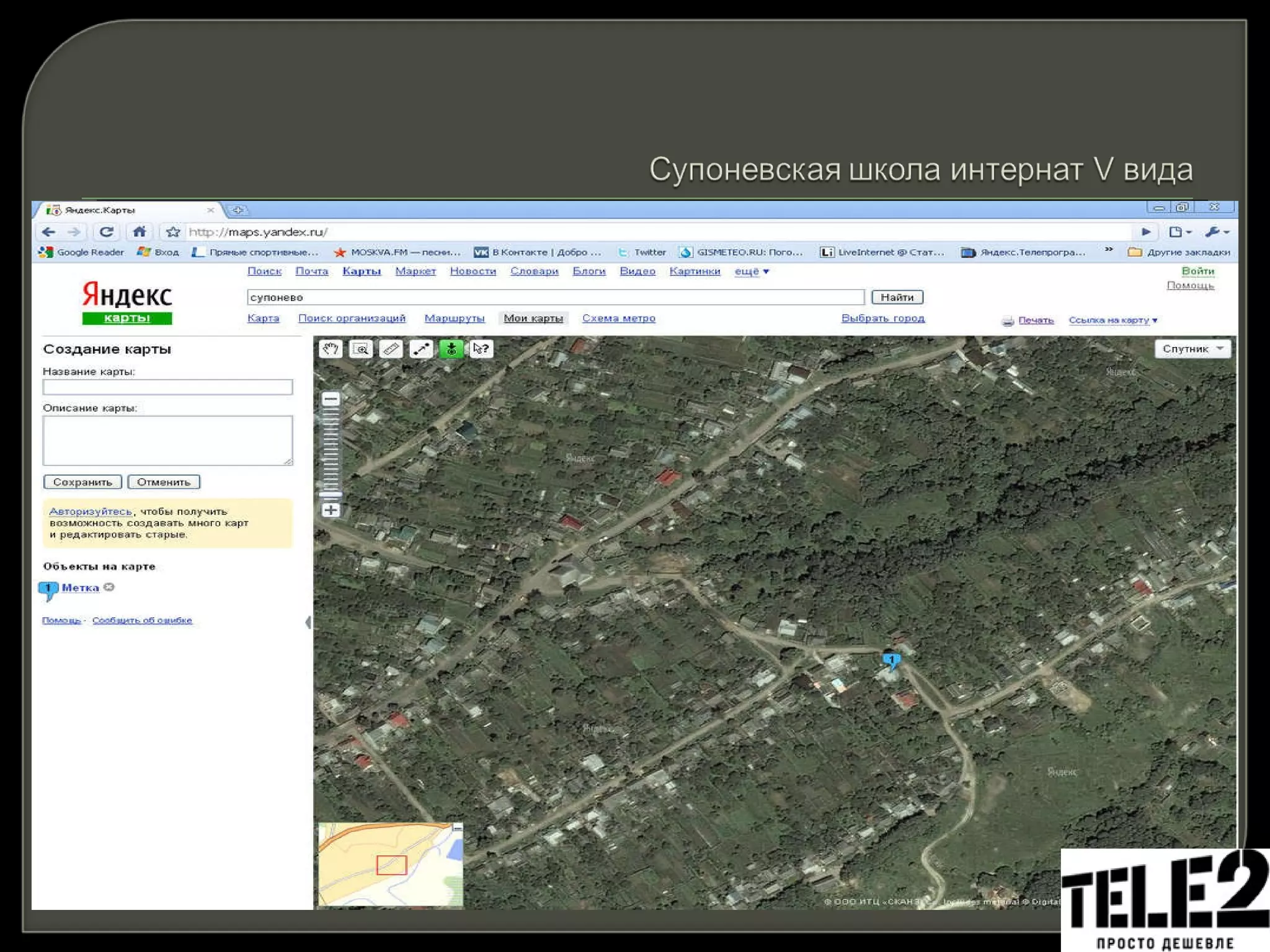Viewport: 1270px width, 952px height.
Task: Click the map zoom out minus button
Action: [x=331, y=399]
